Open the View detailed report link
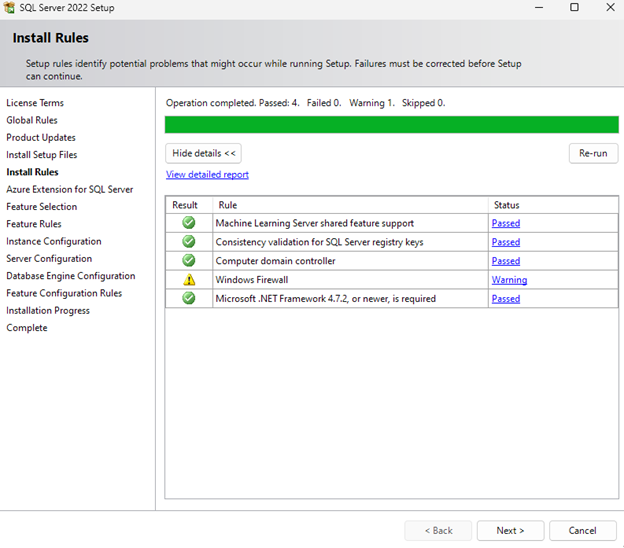The width and height of the screenshot is (624, 548). [207, 175]
